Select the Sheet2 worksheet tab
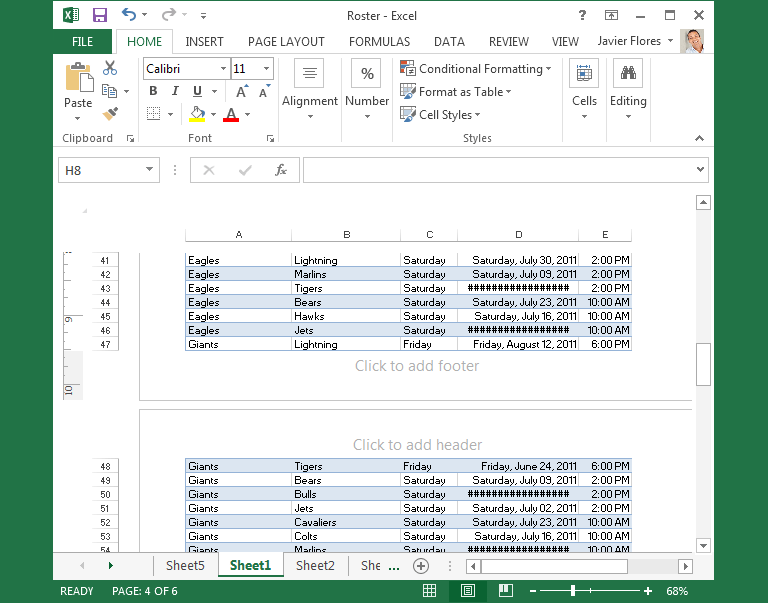768x603 pixels. (x=315, y=566)
